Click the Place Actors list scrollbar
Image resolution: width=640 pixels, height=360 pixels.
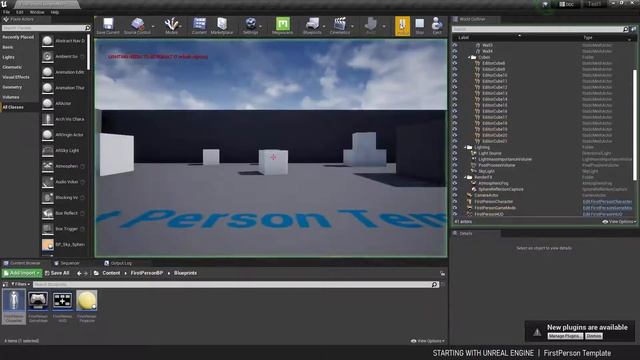pyautogui.click(x=88, y=52)
